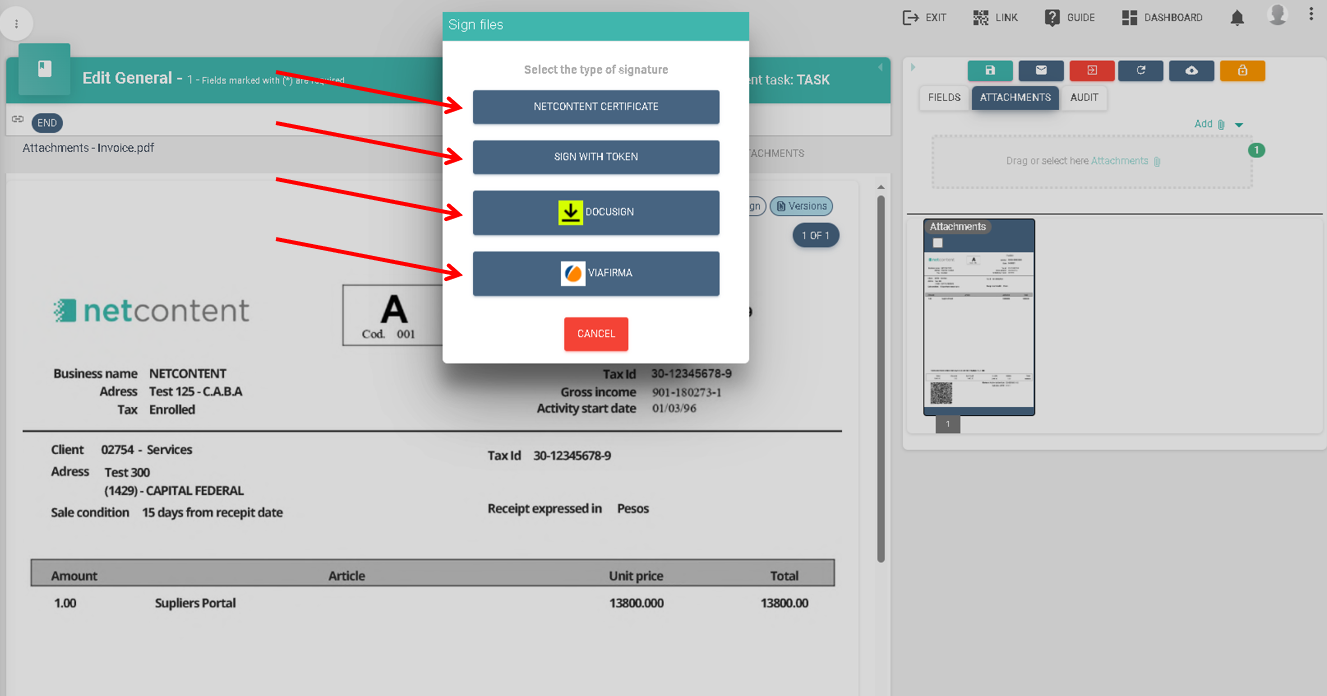1327x696 pixels.
Task: Select the DocuSign signature button
Action: [596, 212]
